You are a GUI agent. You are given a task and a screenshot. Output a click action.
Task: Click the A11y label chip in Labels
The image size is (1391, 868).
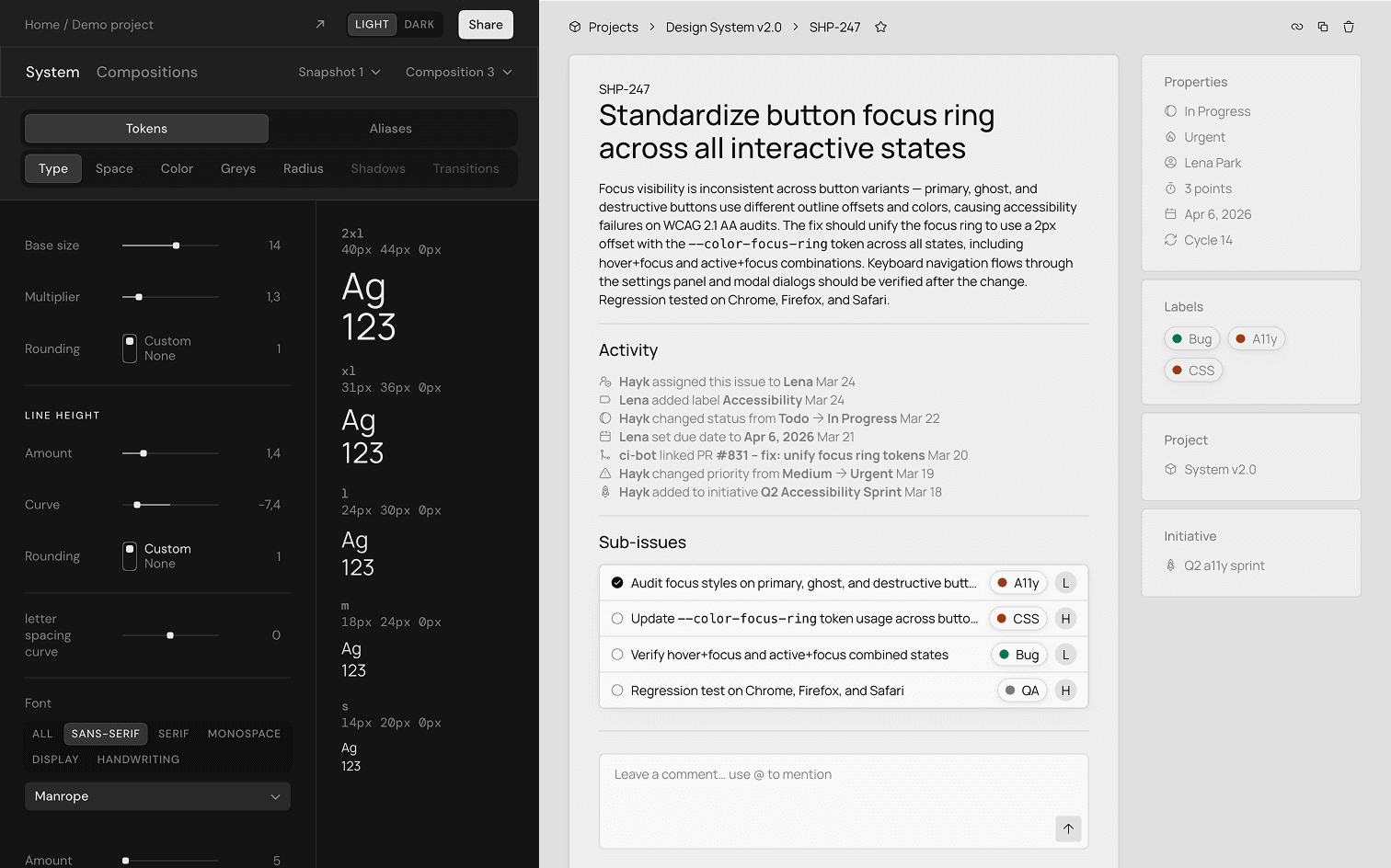[1257, 338]
